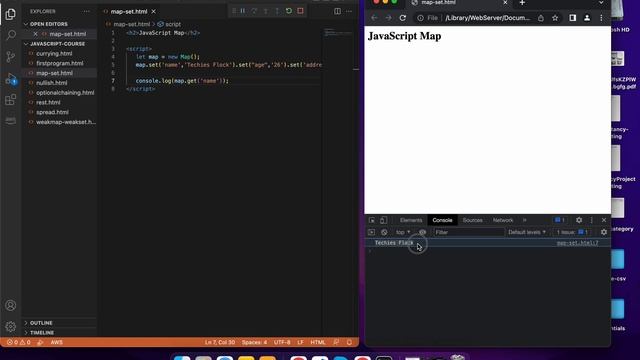
Task: Open the Default levels dropdown
Action: [527, 232]
